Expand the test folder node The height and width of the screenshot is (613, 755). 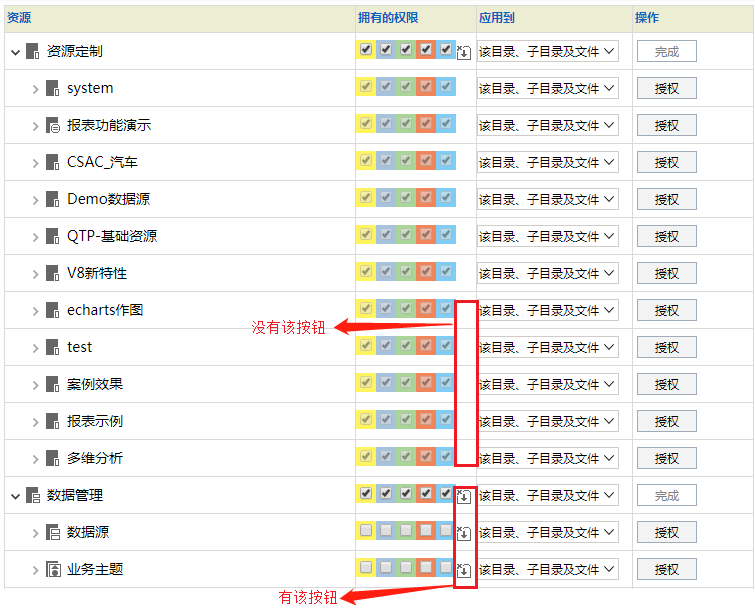click(36, 348)
